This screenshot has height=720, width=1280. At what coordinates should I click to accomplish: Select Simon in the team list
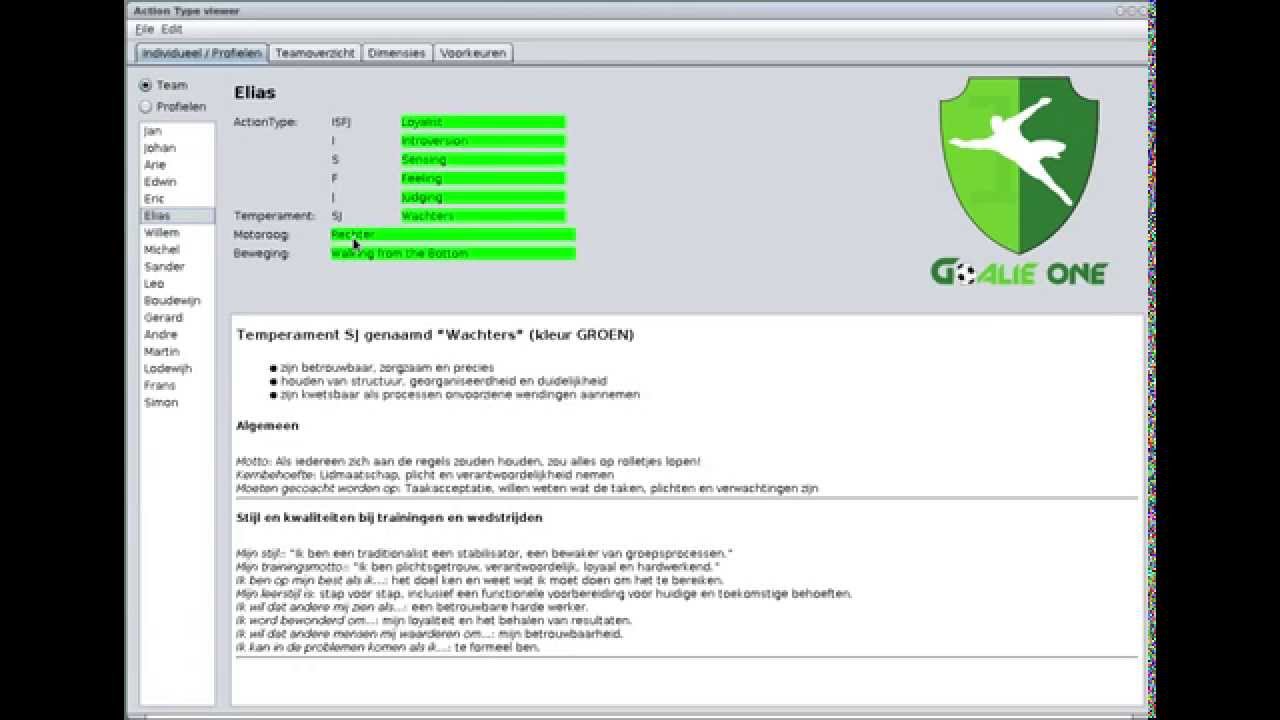pos(177,403)
